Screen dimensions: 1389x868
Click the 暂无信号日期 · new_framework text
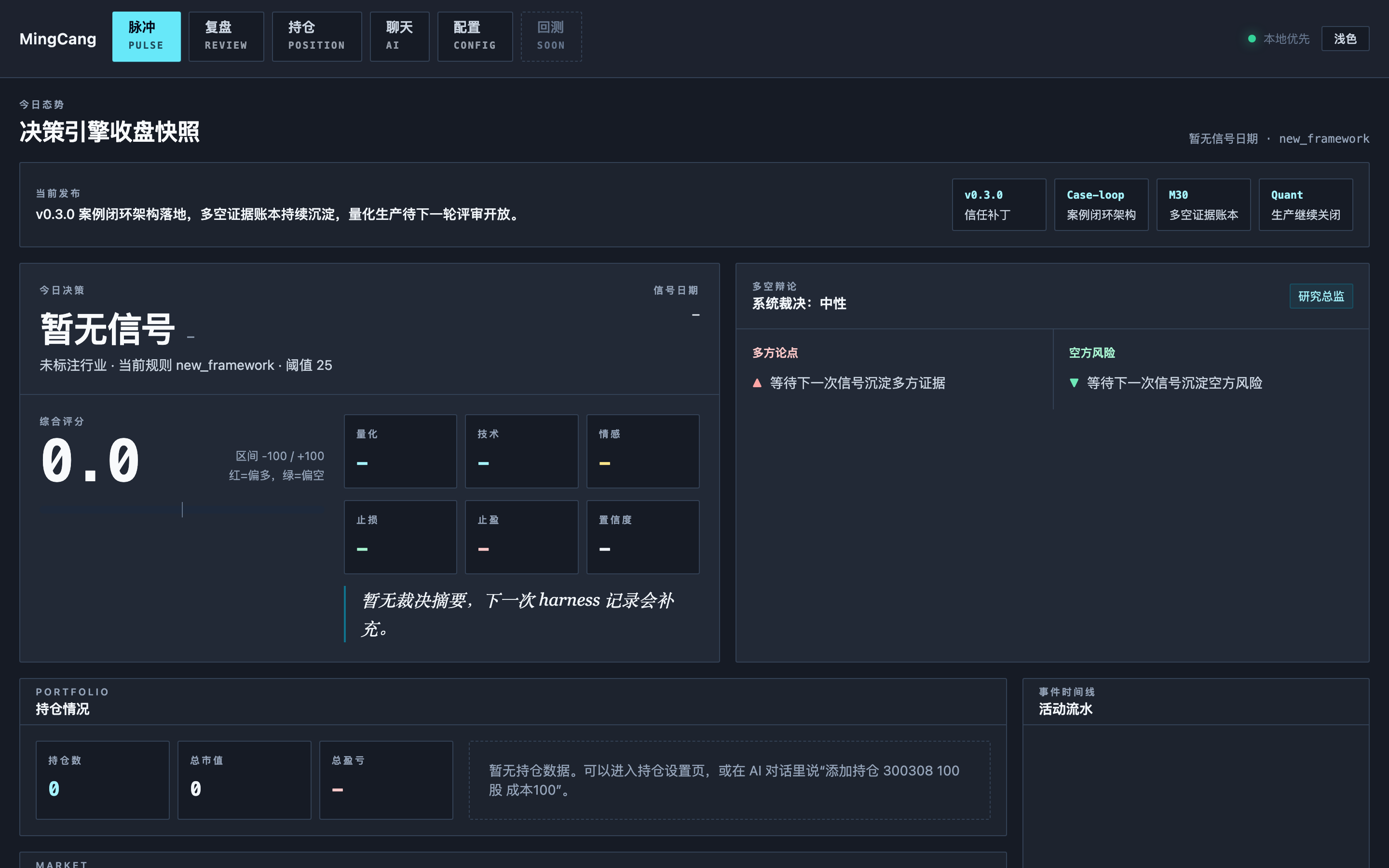click(x=1279, y=139)
